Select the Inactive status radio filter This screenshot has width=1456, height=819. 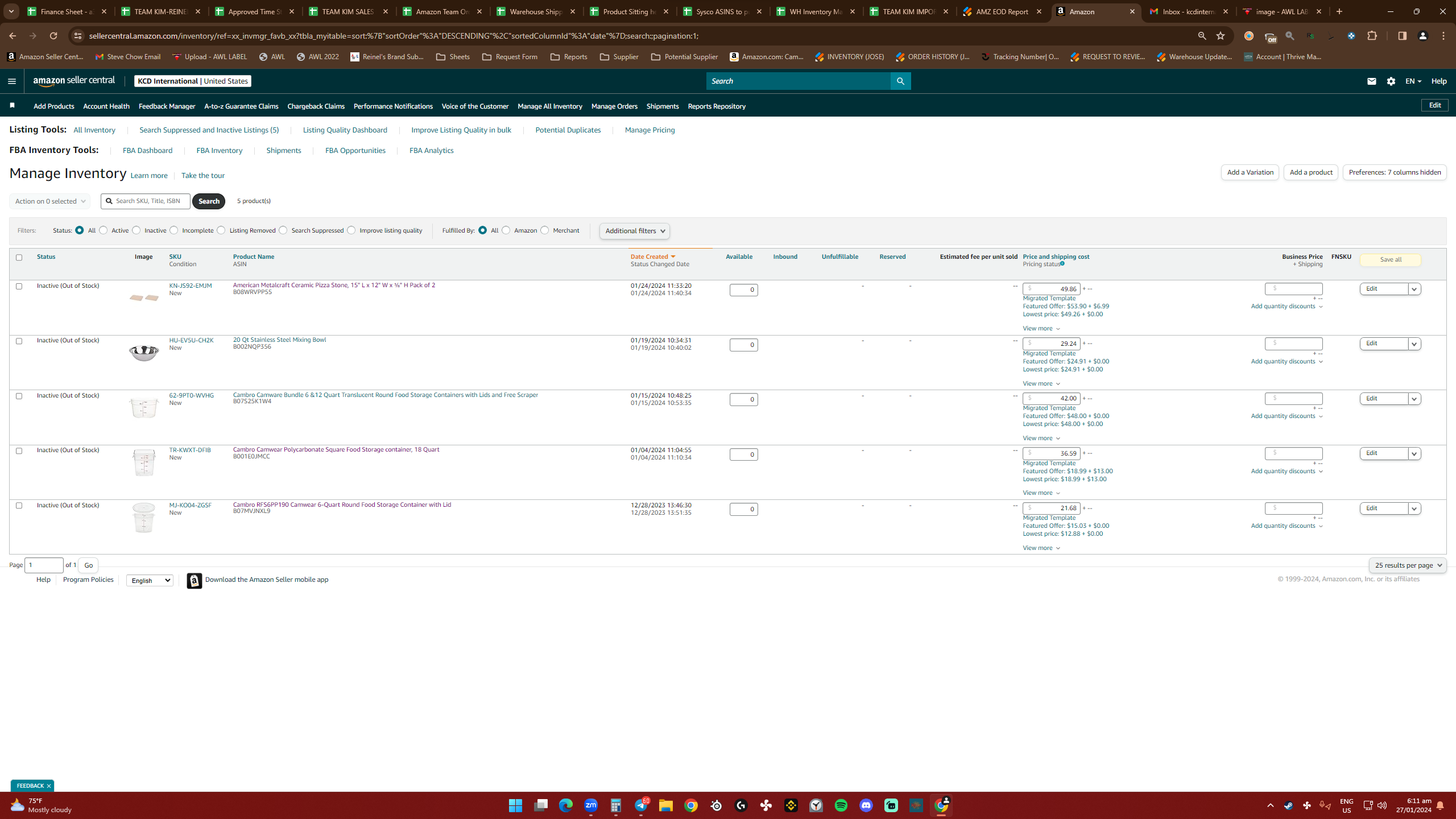click(x=136, y=230)
